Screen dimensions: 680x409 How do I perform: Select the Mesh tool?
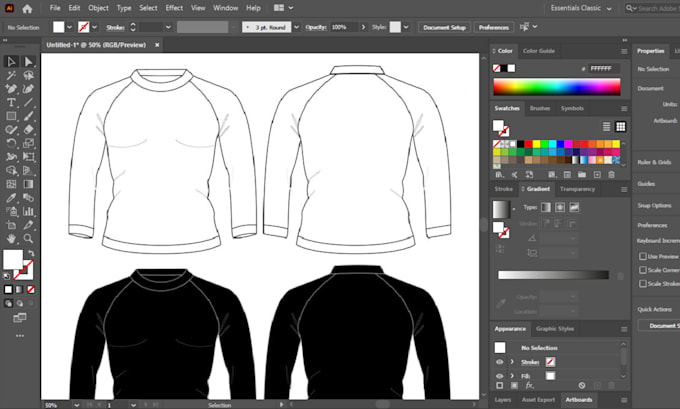(11, 184)
